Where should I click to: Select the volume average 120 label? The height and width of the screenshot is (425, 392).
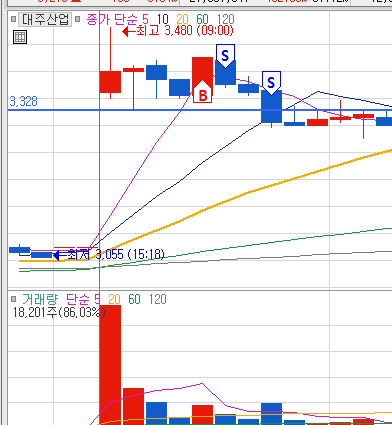[x=157, y=299]
